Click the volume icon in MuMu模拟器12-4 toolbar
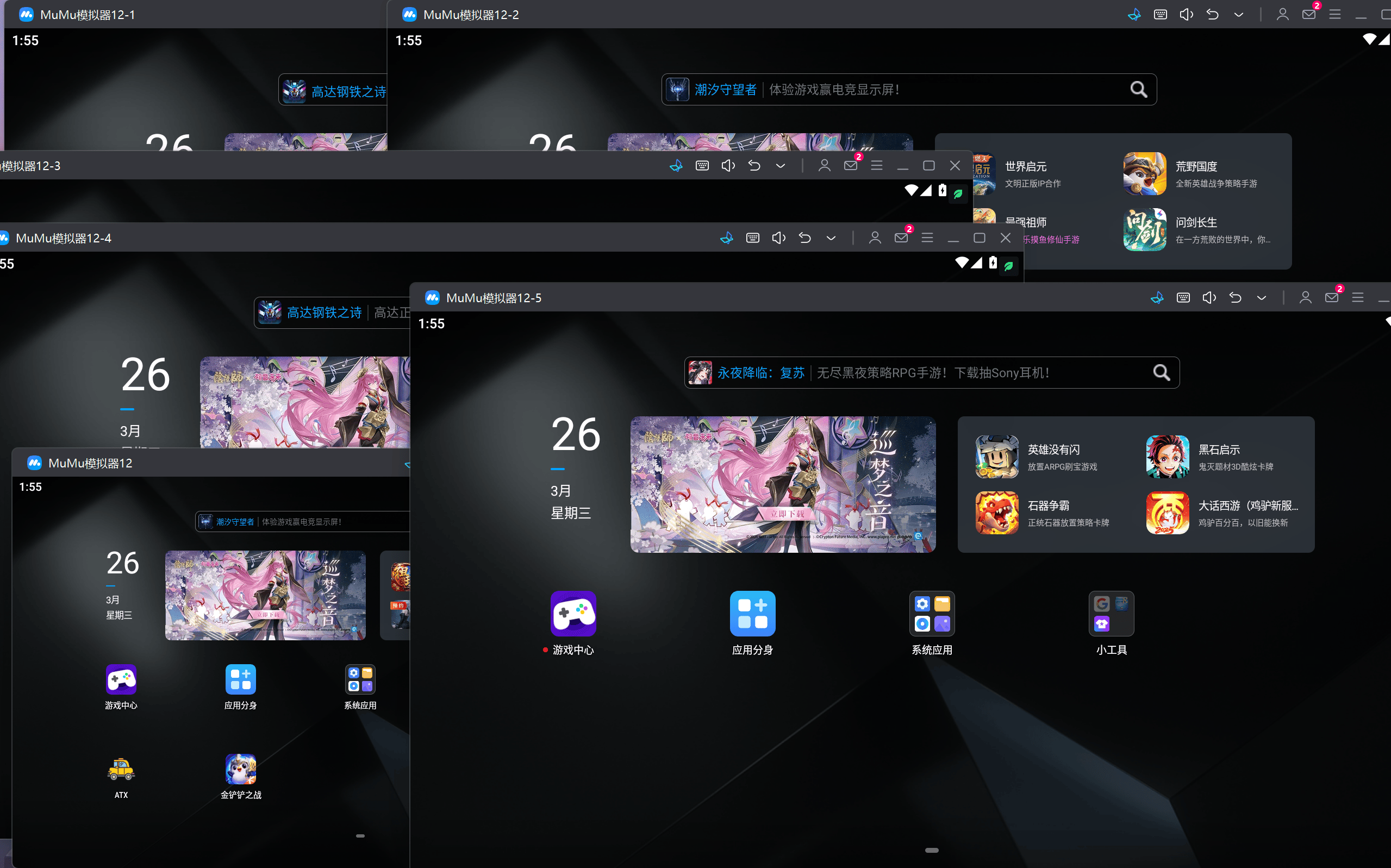The image size is (1391, 868). [x=778, y=238]
